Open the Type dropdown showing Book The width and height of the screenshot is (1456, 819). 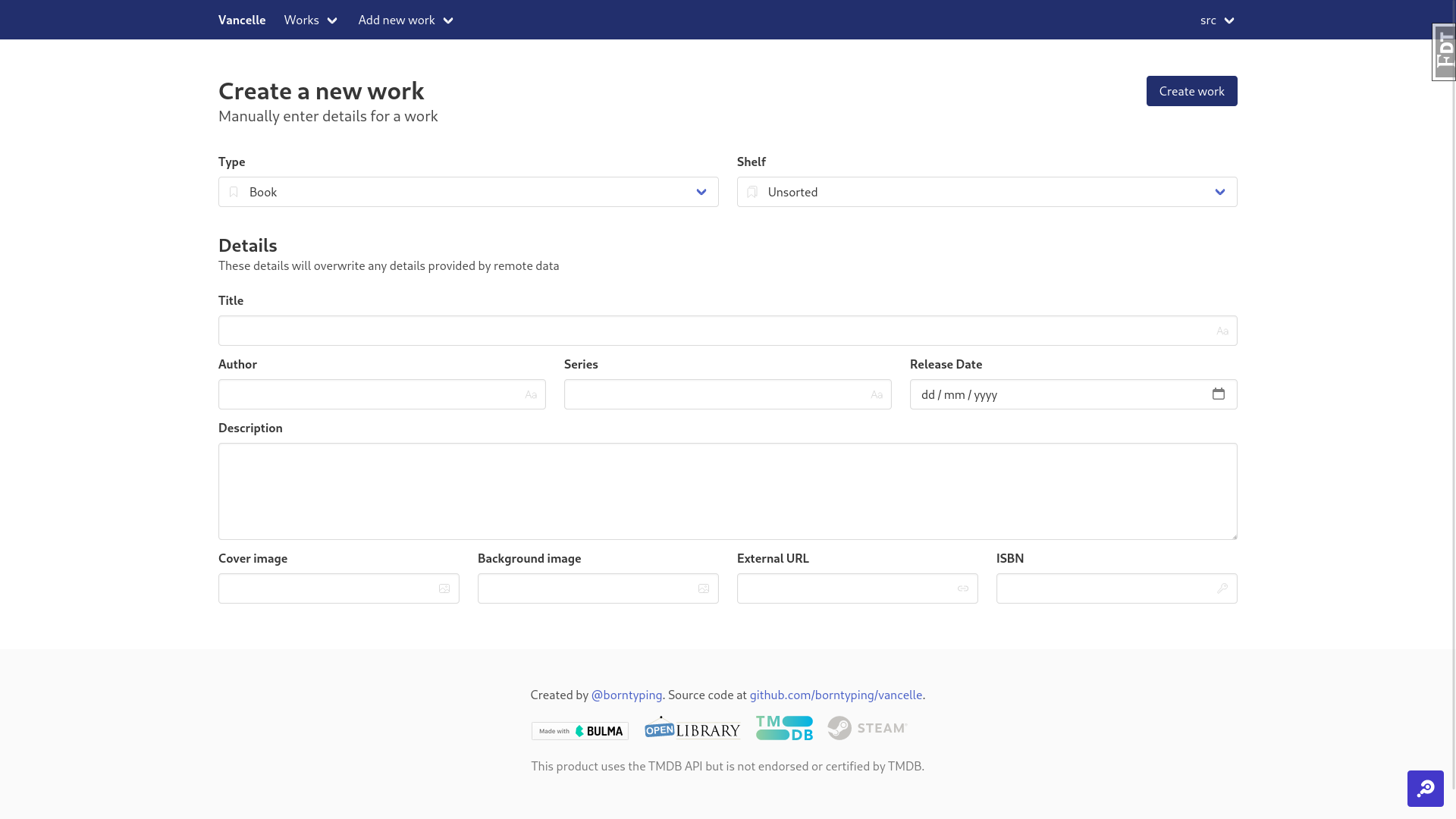tap(468, 192)
